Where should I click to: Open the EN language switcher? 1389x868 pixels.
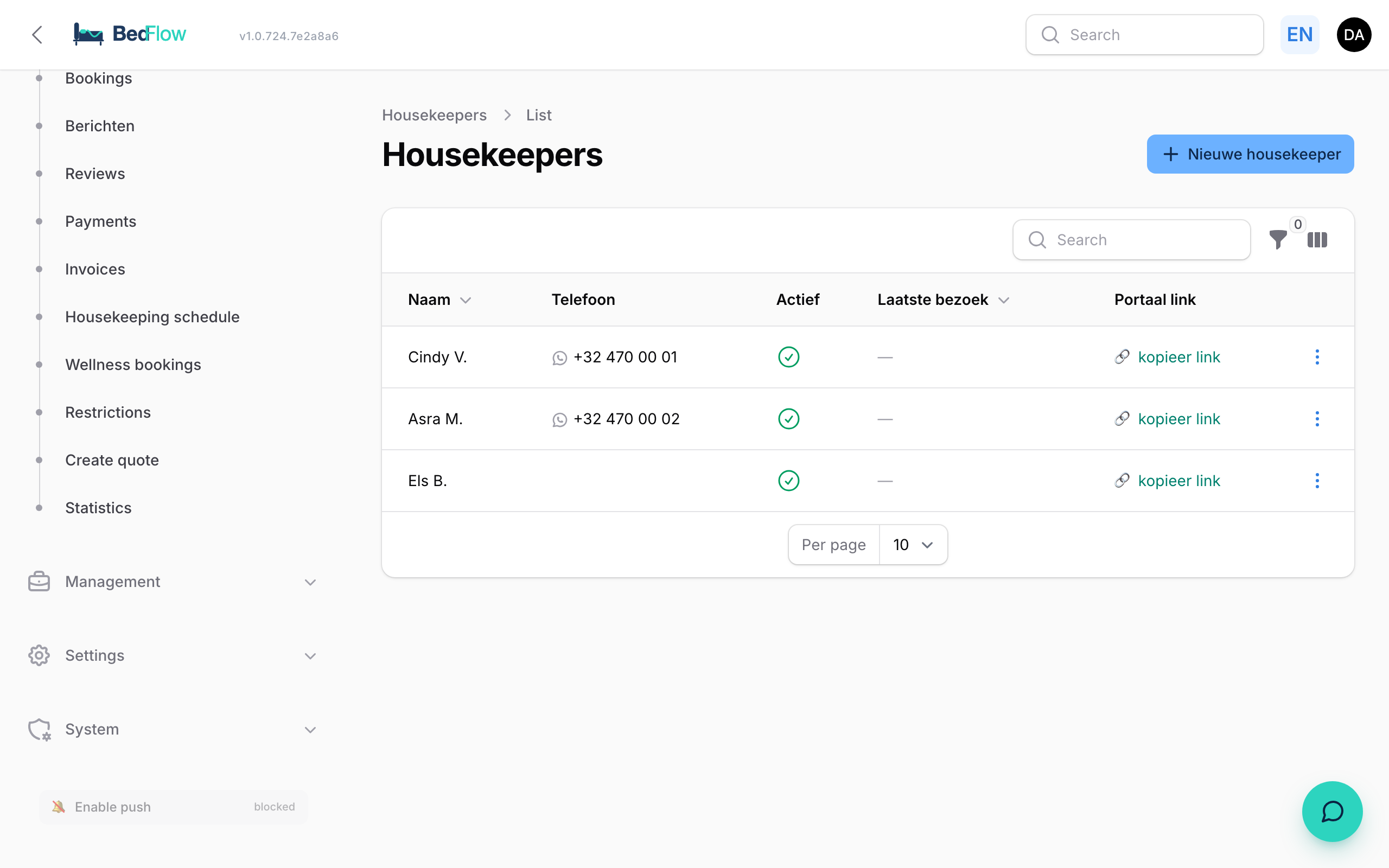point(1299,34)
